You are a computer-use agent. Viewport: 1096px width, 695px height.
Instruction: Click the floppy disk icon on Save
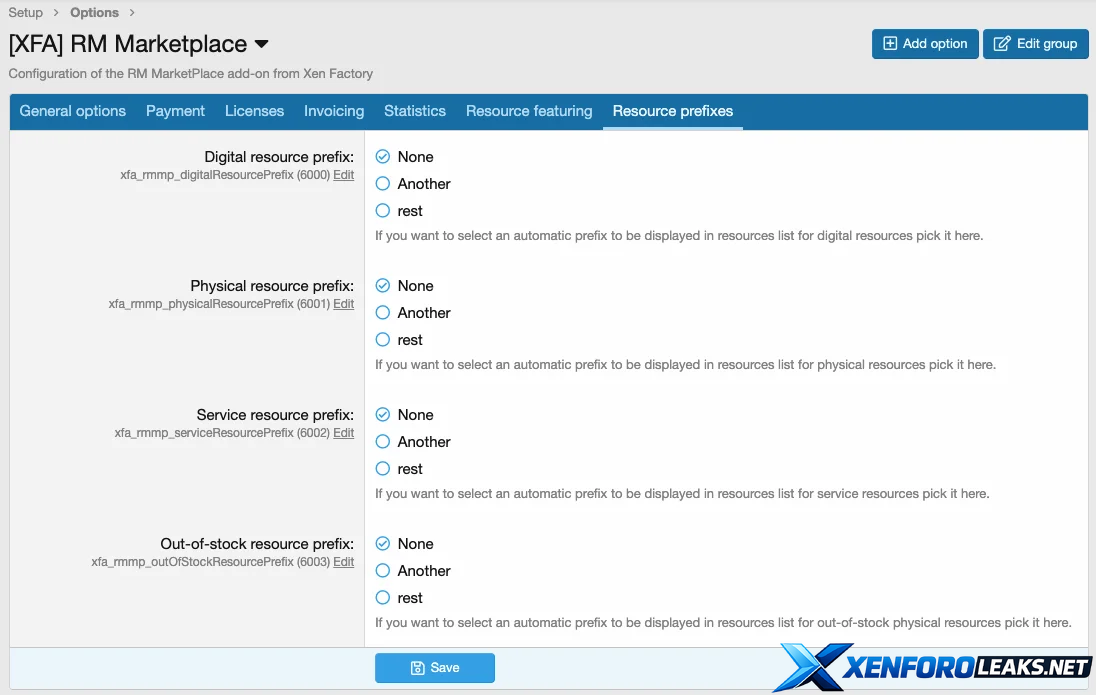tap(418, 668)
